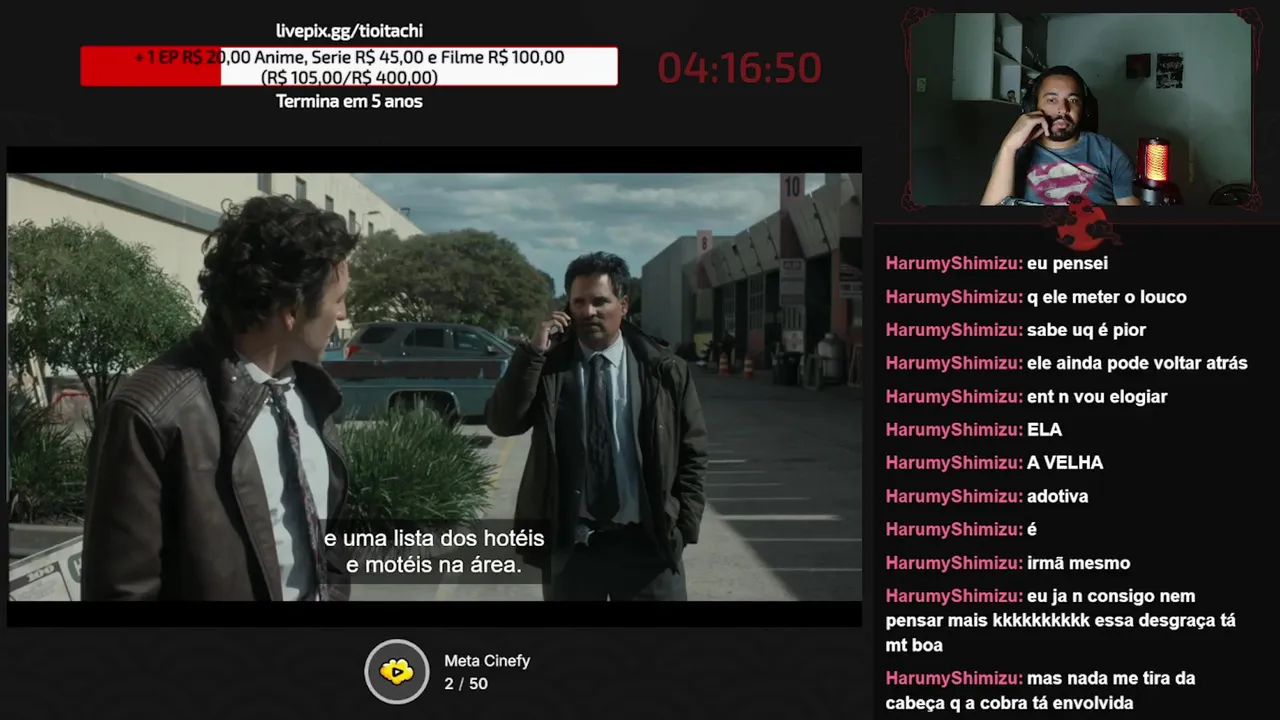Click the 'Meta Cinefy' label
This screenshot has height=720, width=1280.
coord(487,661)
